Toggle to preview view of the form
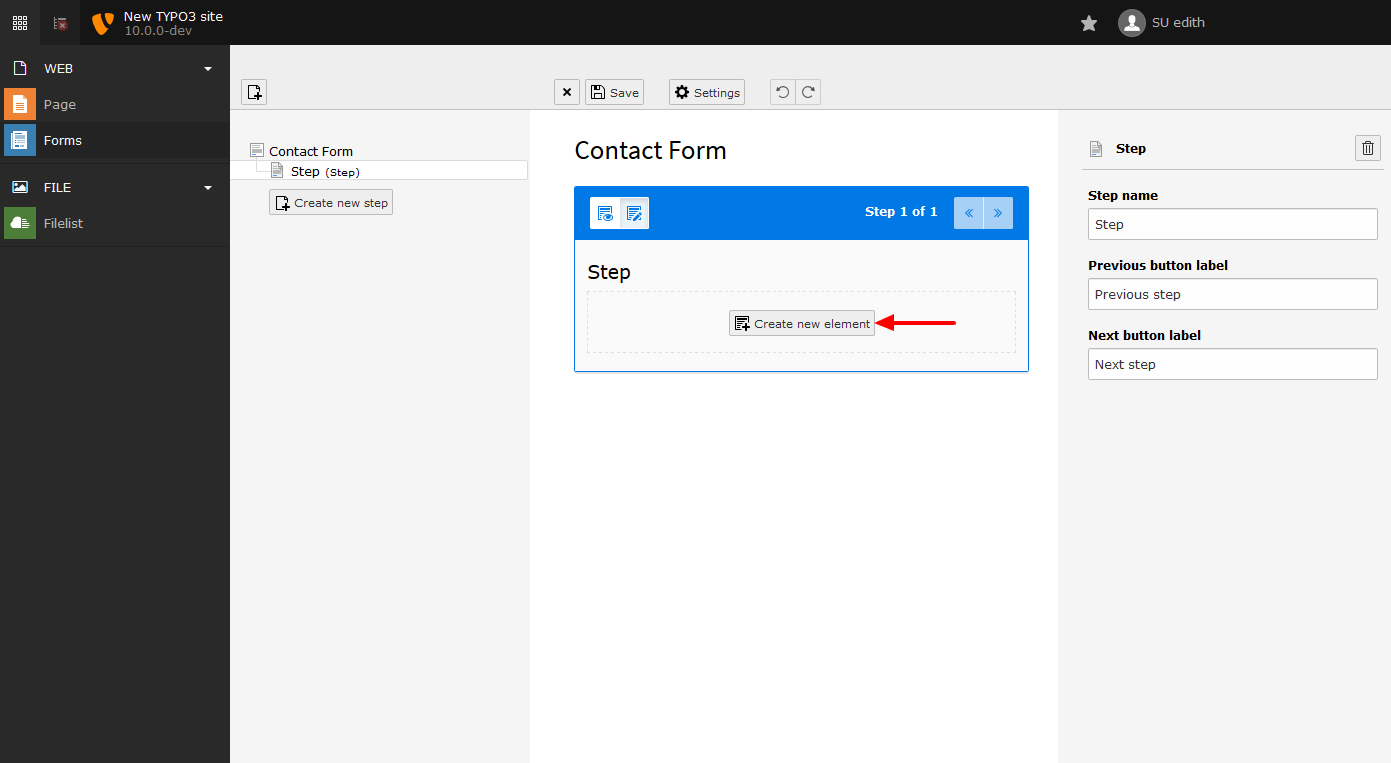 pyautogui.click(x=605, y=213)
